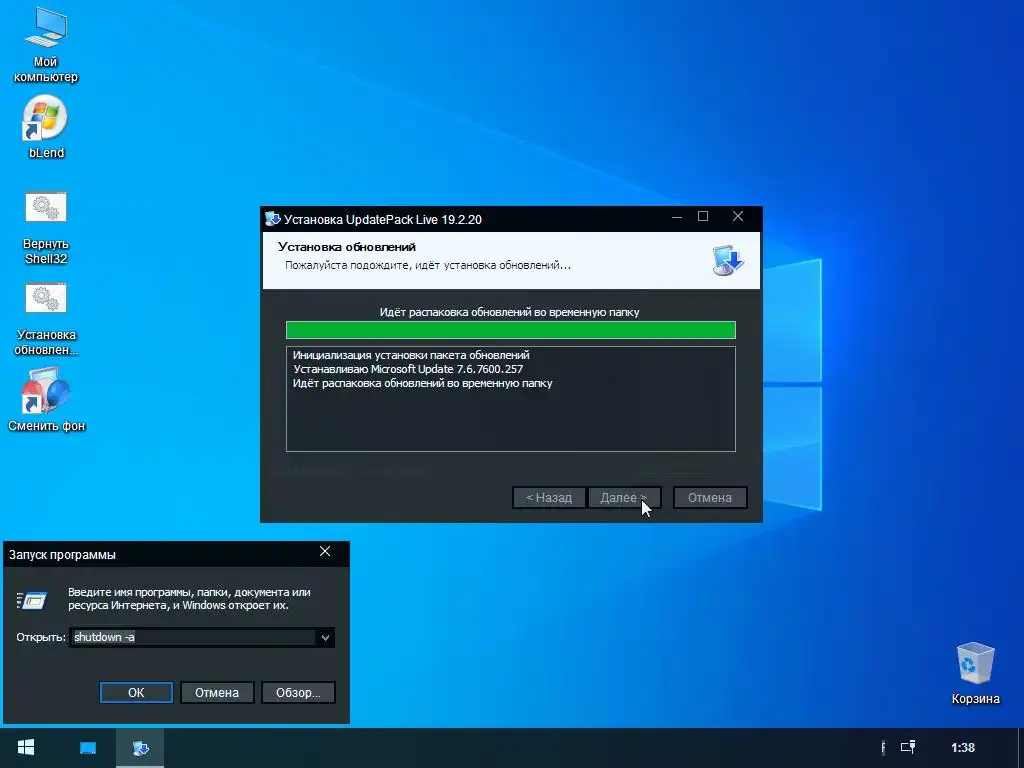Screen dimensions: 1024x768
Task: Click the green installation progress bar
Action: pyautogui.click(x=511, y=330)
